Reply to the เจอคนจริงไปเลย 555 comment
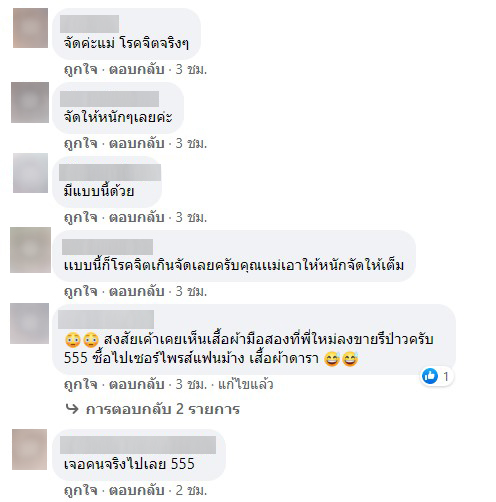 pyautogui.click(x=137, y=490)
